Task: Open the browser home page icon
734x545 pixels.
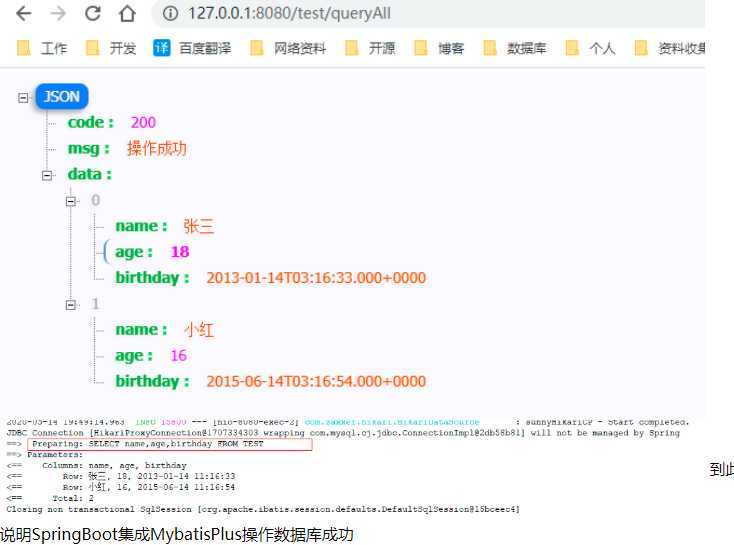Action: [x=127, y=14]
